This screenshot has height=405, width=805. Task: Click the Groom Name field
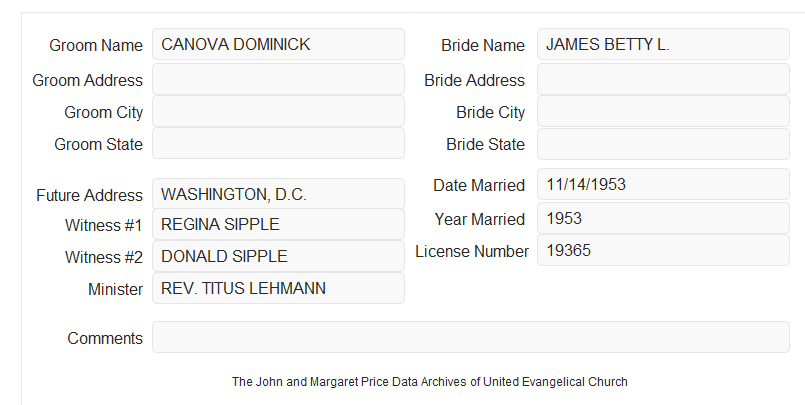pyautogui.click(x=278, y=44)
